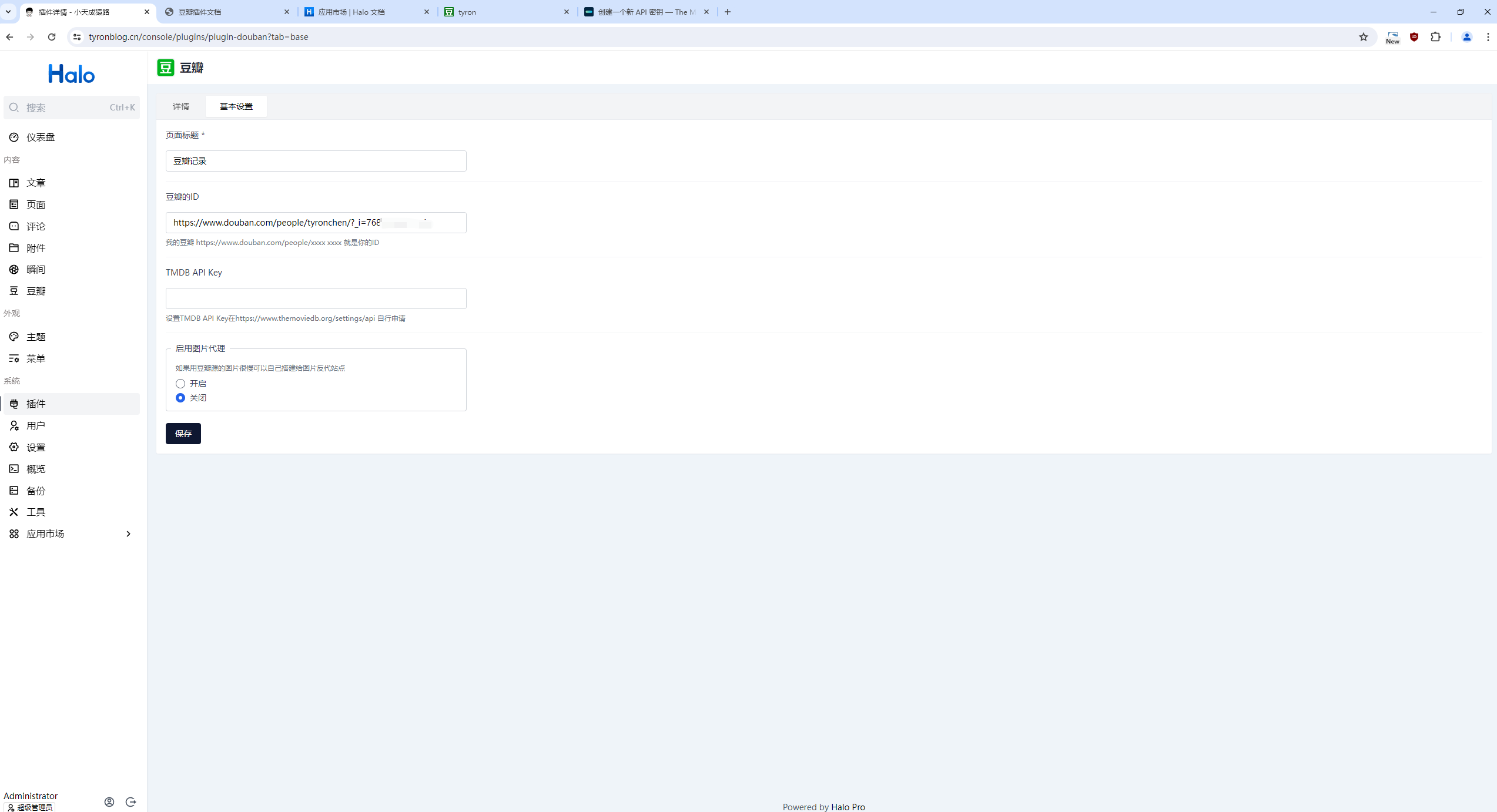
Task: Open the 主题 theme palette icon
Action: [x=14, y=337]
